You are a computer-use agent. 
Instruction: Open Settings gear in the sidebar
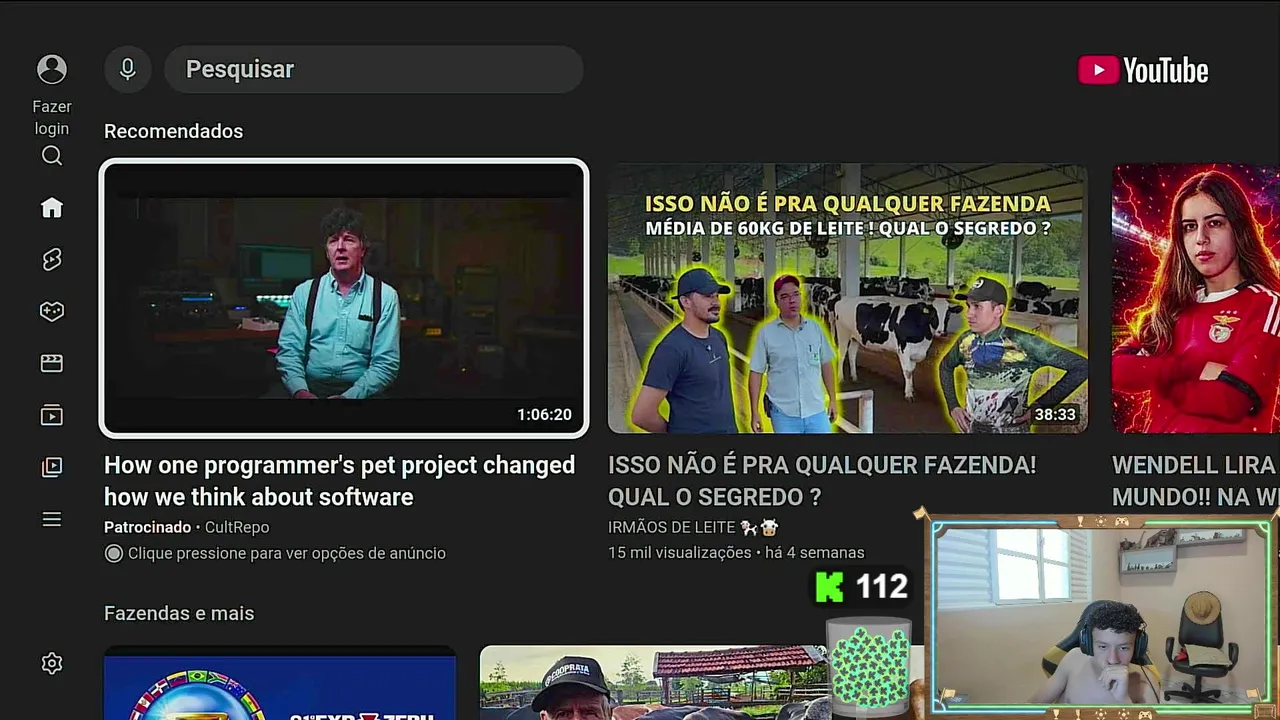(52, 663)
